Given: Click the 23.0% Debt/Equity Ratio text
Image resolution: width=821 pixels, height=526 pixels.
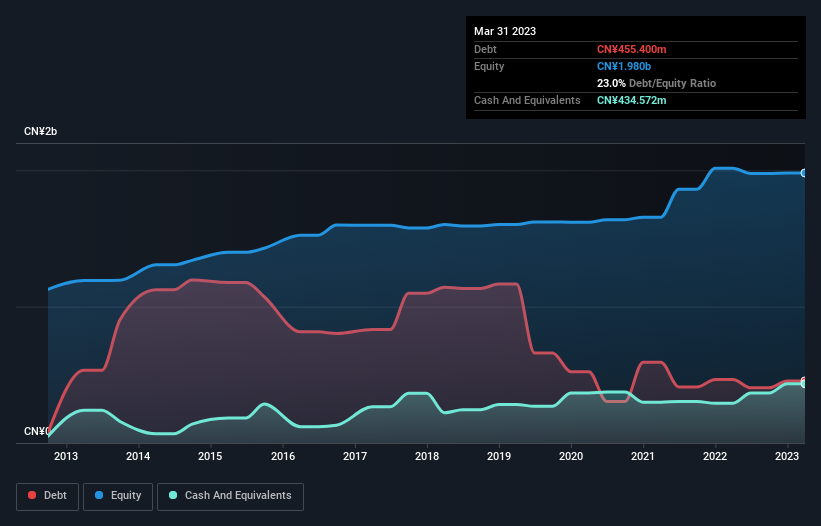Looking at the screenshot, I should click(x=656, y=83).
